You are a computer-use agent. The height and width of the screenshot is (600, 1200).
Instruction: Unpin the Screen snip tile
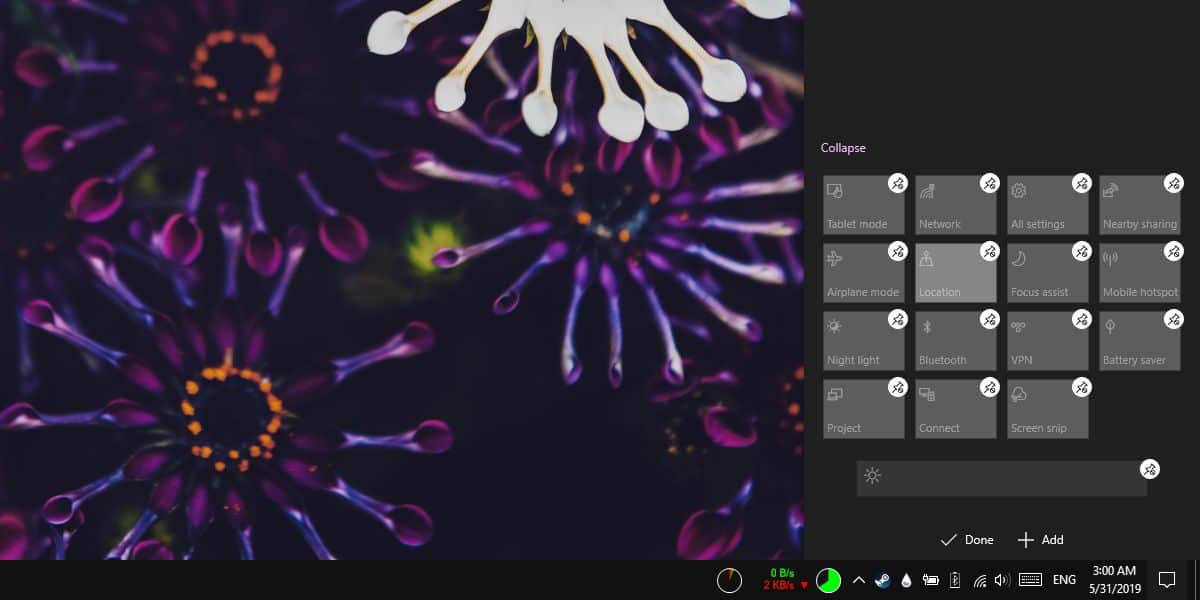coord(1081,387)
